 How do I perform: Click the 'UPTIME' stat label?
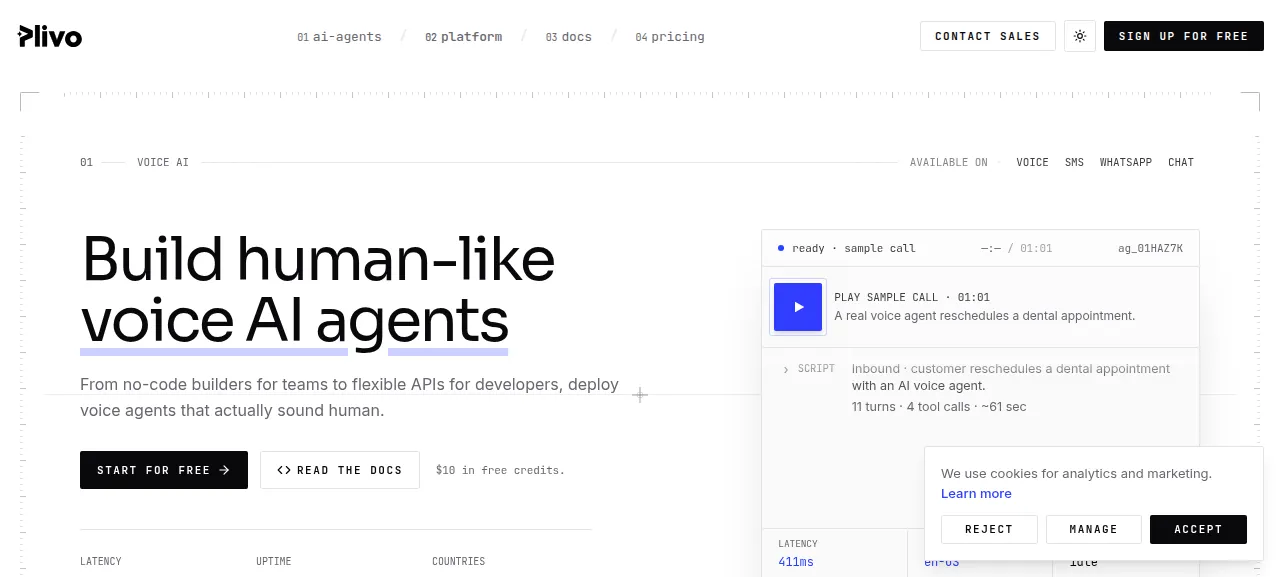(273, 562)
